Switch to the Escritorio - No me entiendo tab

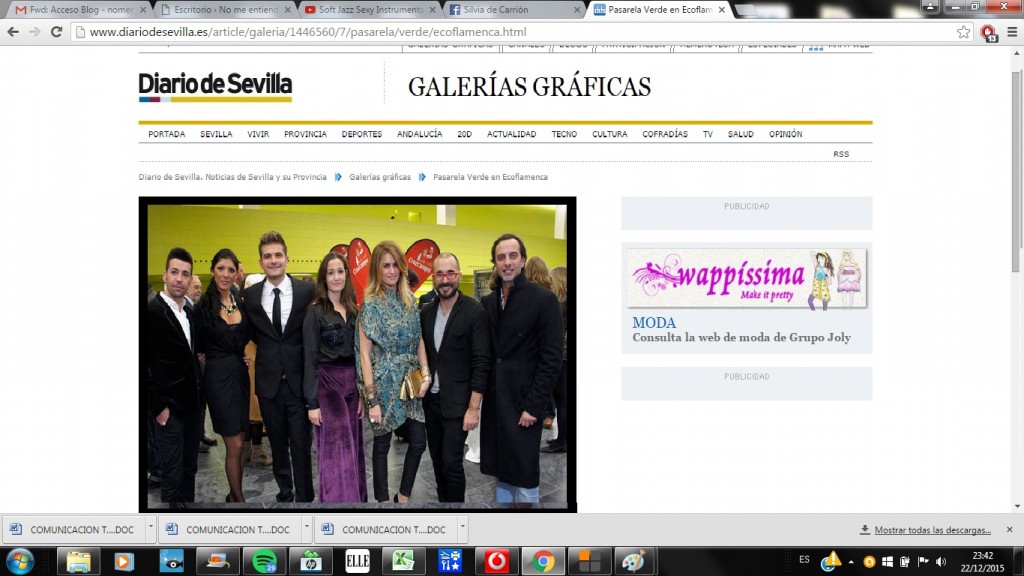(x=225, y=10)
